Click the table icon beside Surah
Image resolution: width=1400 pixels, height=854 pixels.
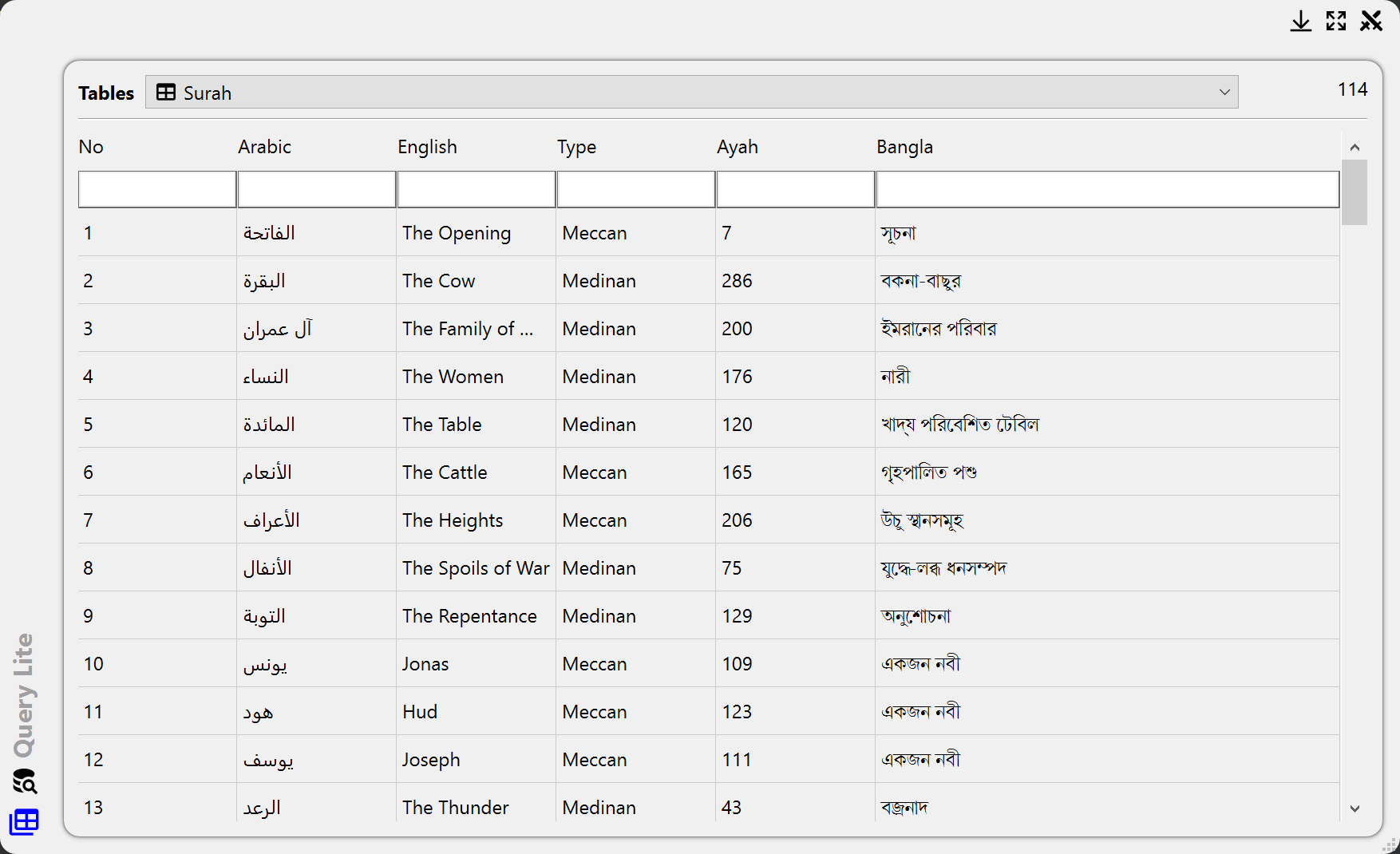click(x=166, y=93)
